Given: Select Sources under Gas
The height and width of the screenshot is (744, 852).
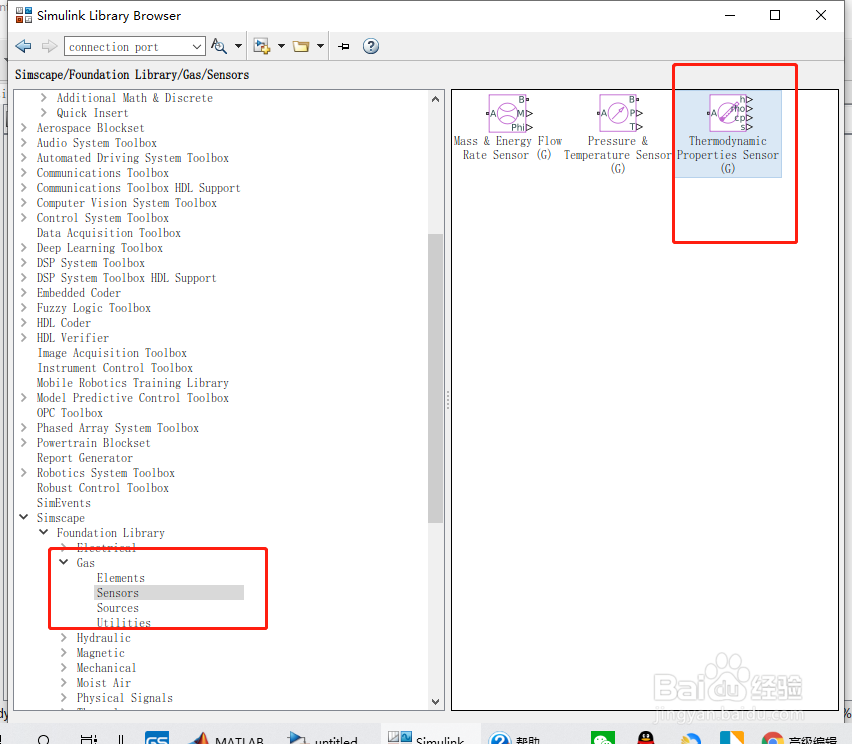Looking at the screenshot, I should [x=117, y=608].
